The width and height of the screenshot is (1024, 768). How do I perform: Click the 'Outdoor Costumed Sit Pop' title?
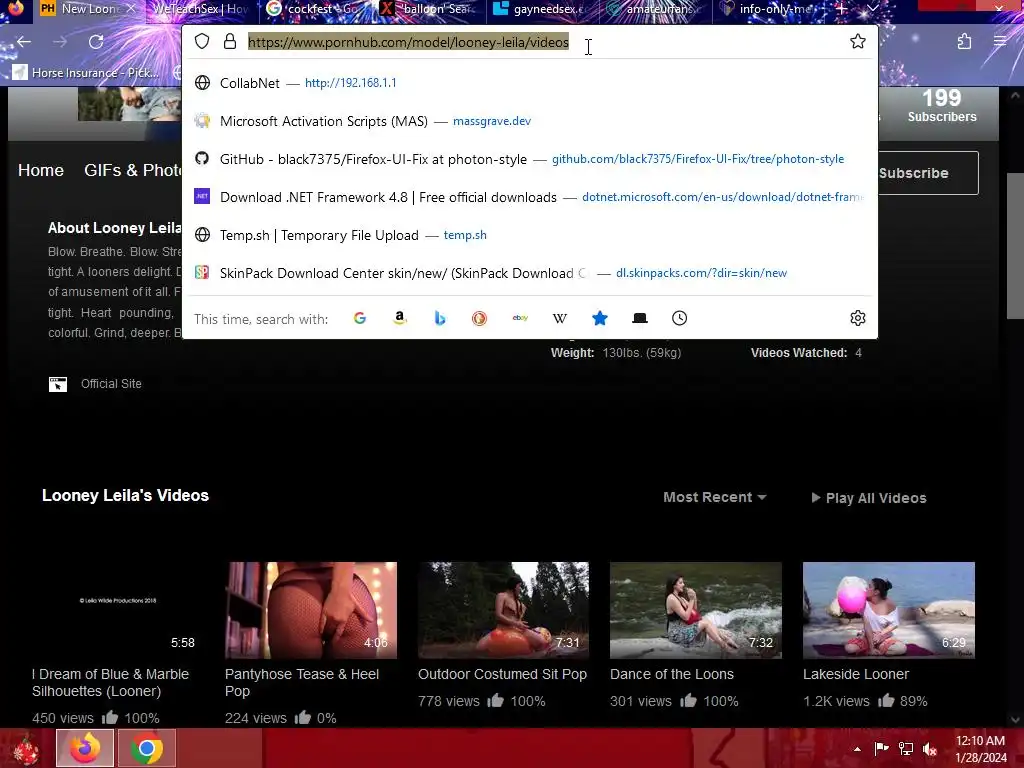(x=502, y=674)
